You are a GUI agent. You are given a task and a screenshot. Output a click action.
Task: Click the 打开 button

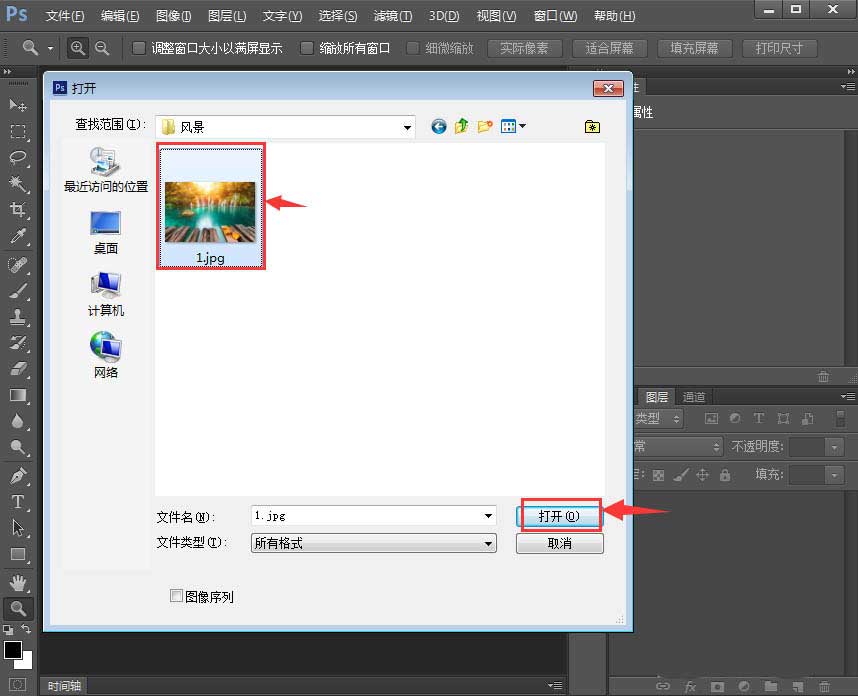tap(559, 516)
